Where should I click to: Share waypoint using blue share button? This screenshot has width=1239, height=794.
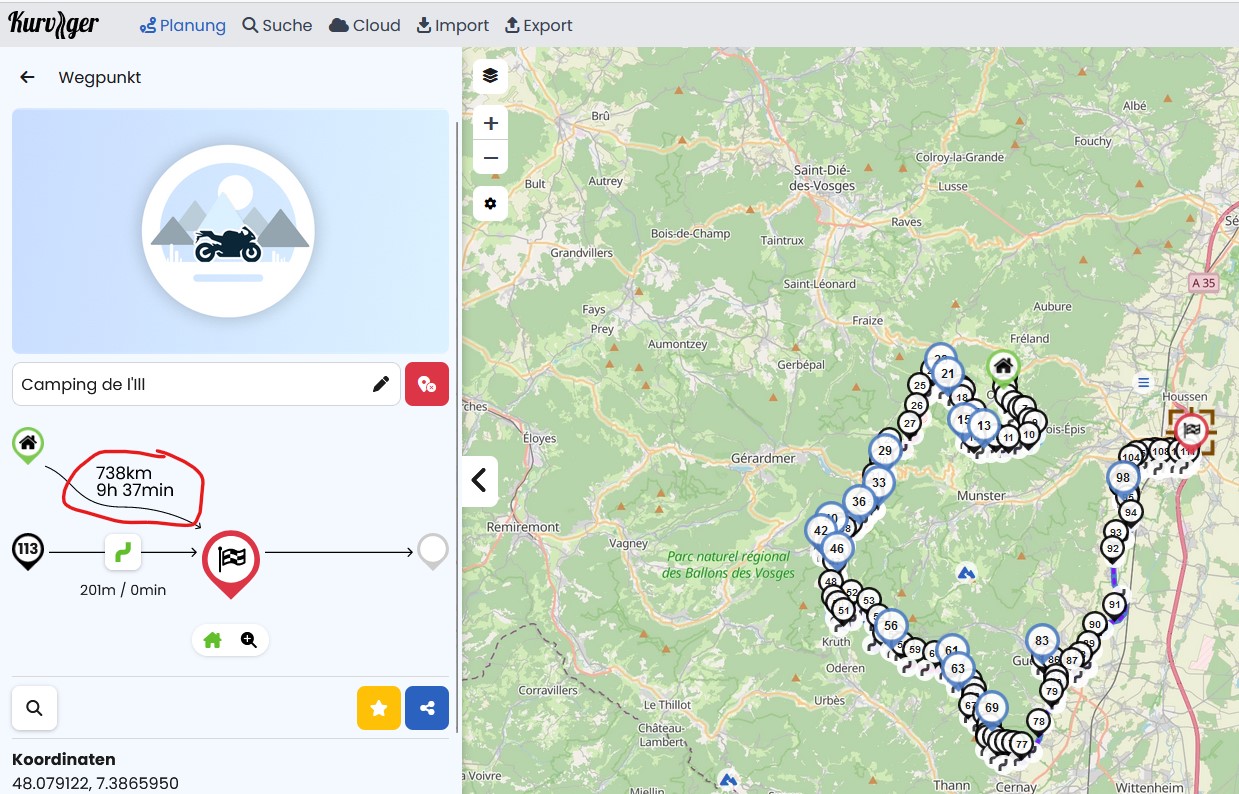(x=427, y=708)
